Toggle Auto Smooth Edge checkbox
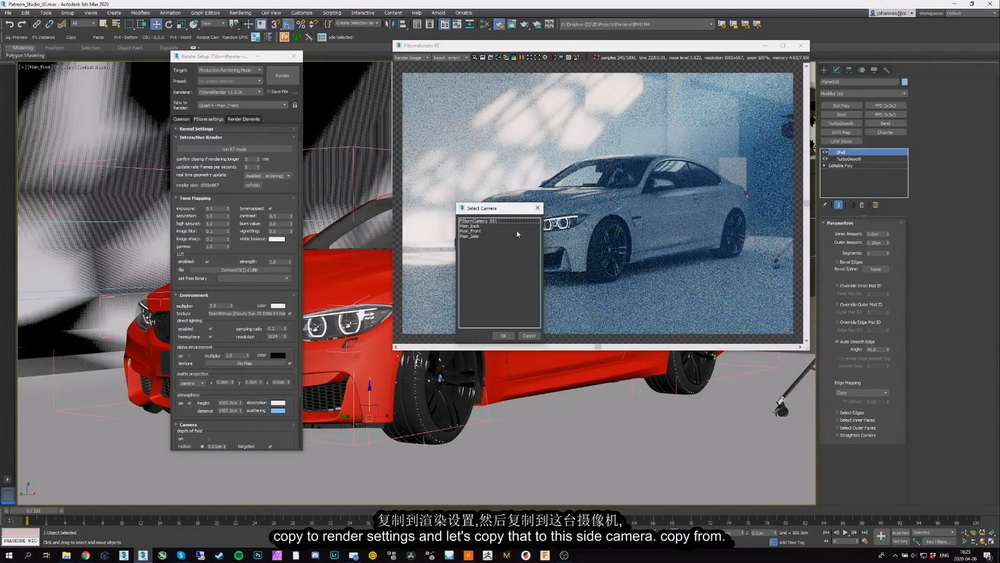Viewport: 1000px width, 563px height. (837, 342)
